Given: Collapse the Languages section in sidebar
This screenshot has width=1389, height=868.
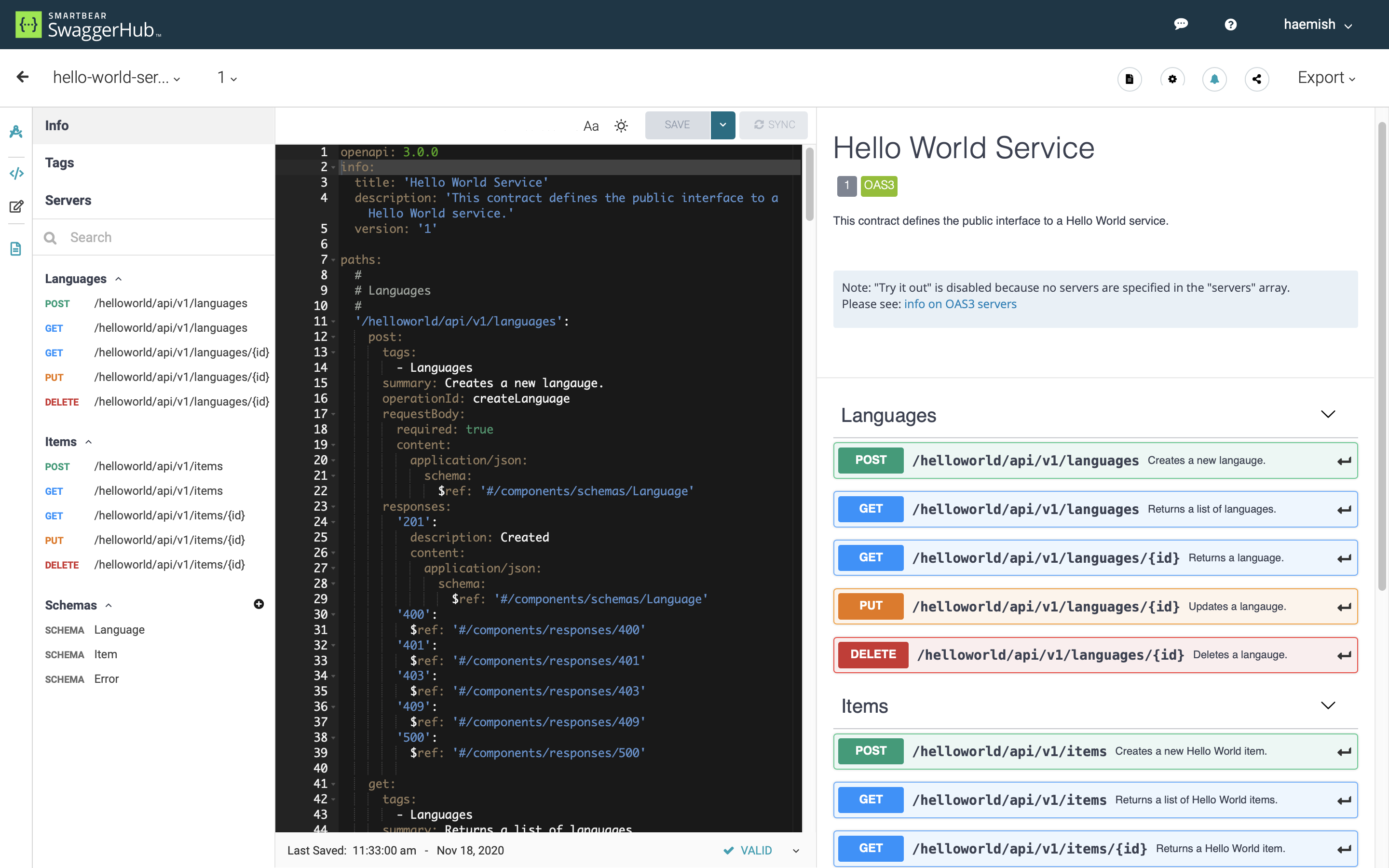Looking at the screenshot, I should click(x=119, y=278).
